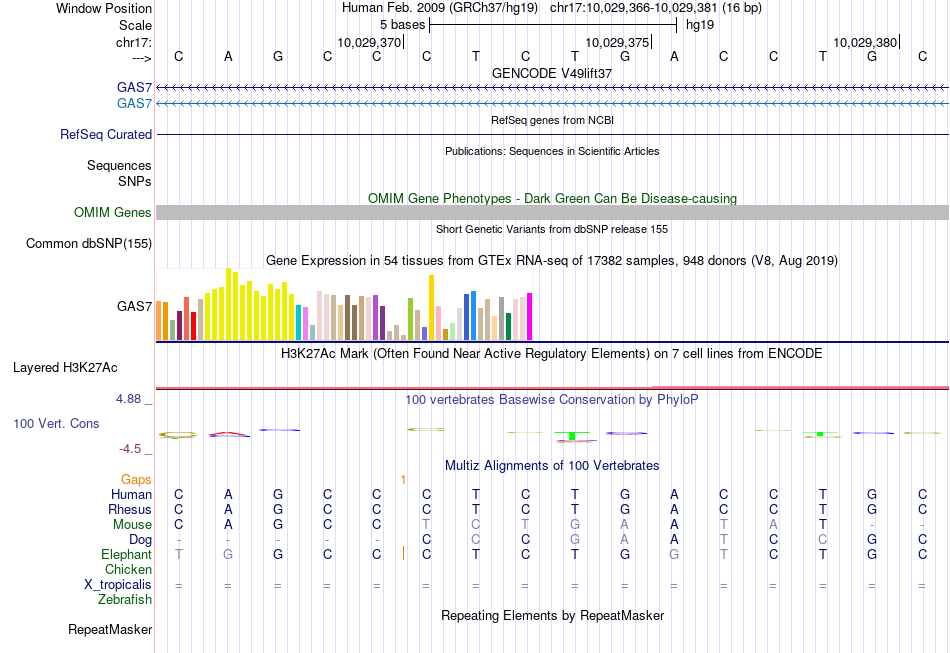Open the H3K27Ac Mark track title
This screenshot has height=653, width=950.
click(x=552, y=354)
